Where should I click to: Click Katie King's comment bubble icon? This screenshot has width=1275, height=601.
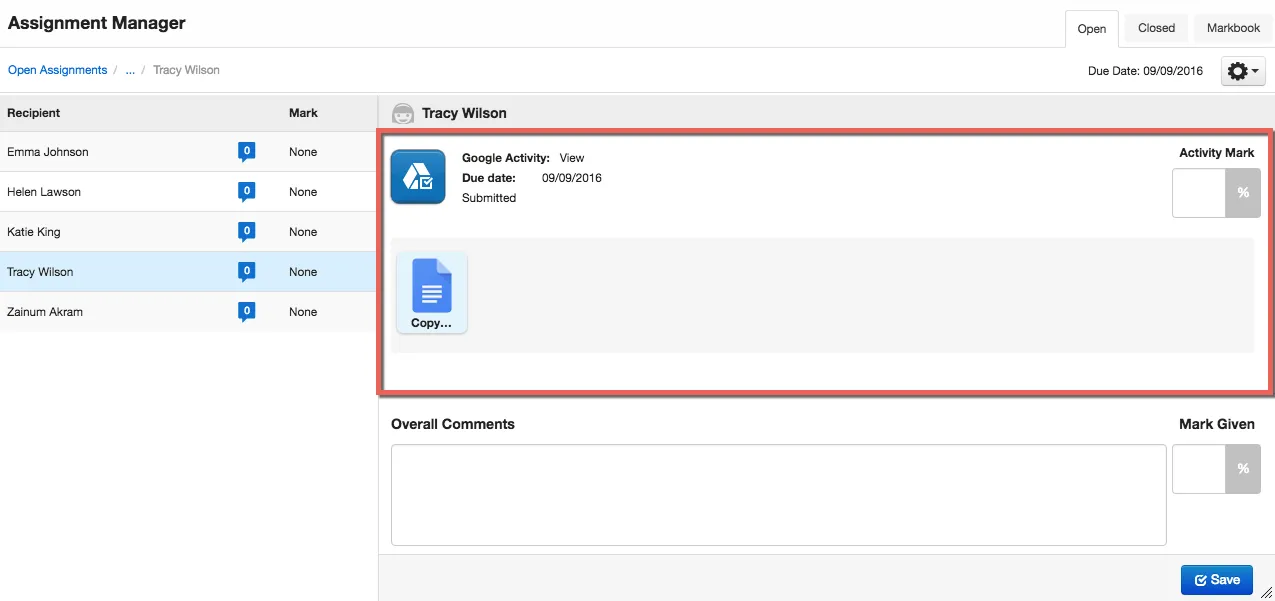pos(246,232)
